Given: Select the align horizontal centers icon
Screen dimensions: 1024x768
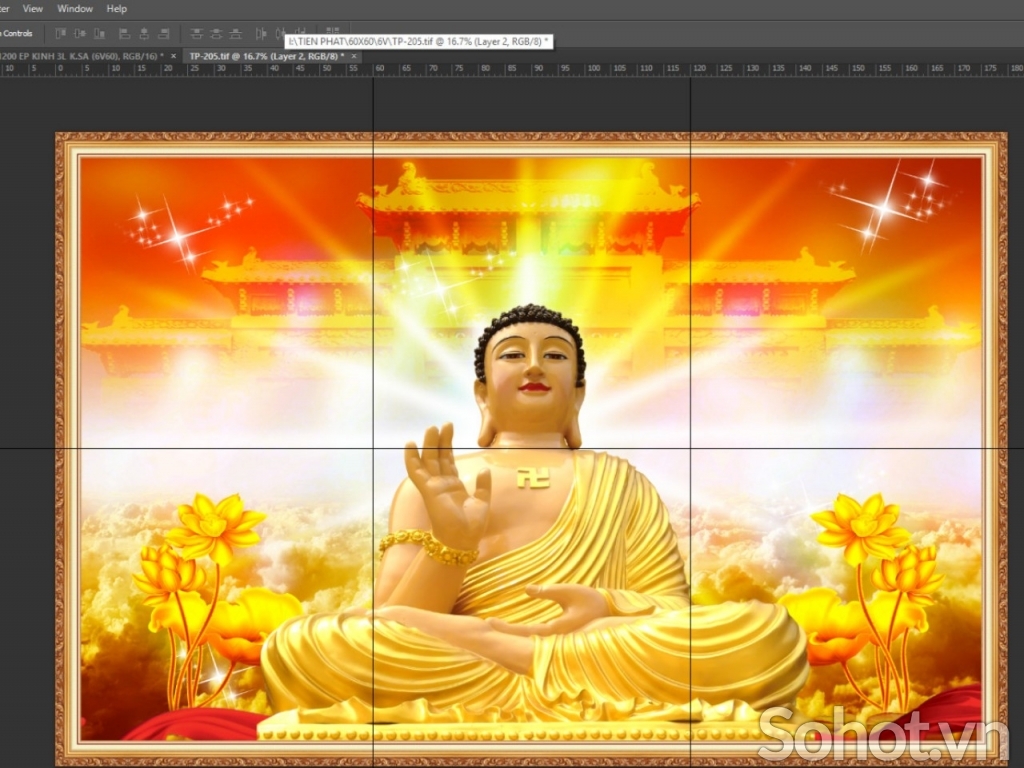Looking at the screenshot, I should click(145, 32).
